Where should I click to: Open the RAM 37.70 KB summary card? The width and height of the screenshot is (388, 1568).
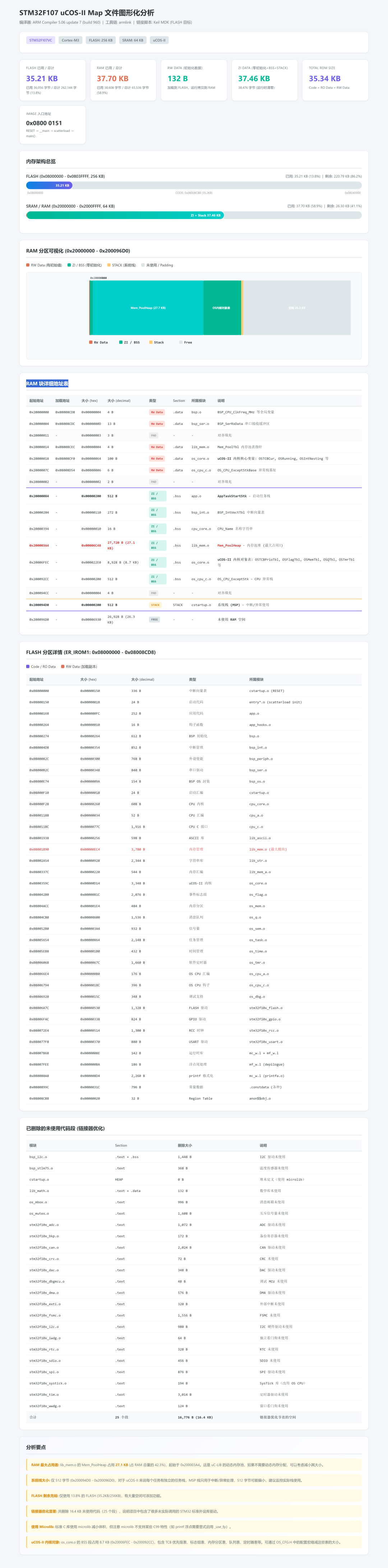pos(123,80)
